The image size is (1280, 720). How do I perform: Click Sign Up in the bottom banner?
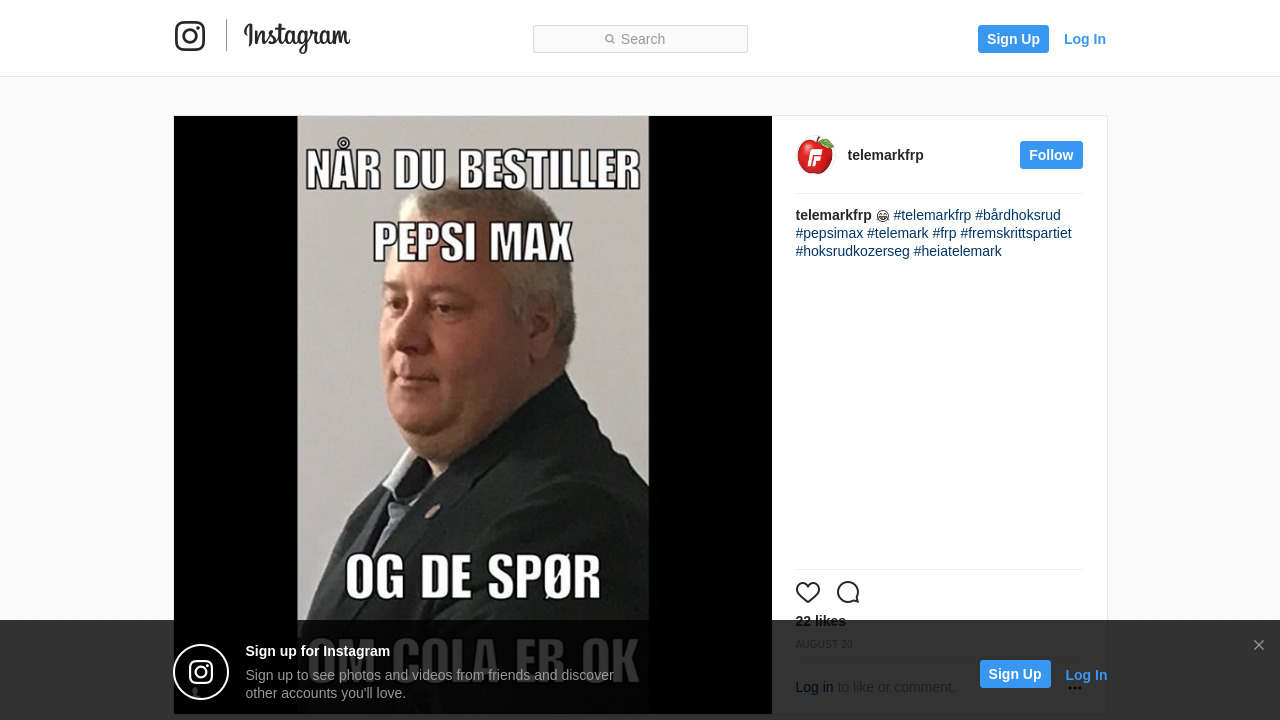tap(1015, 674)
